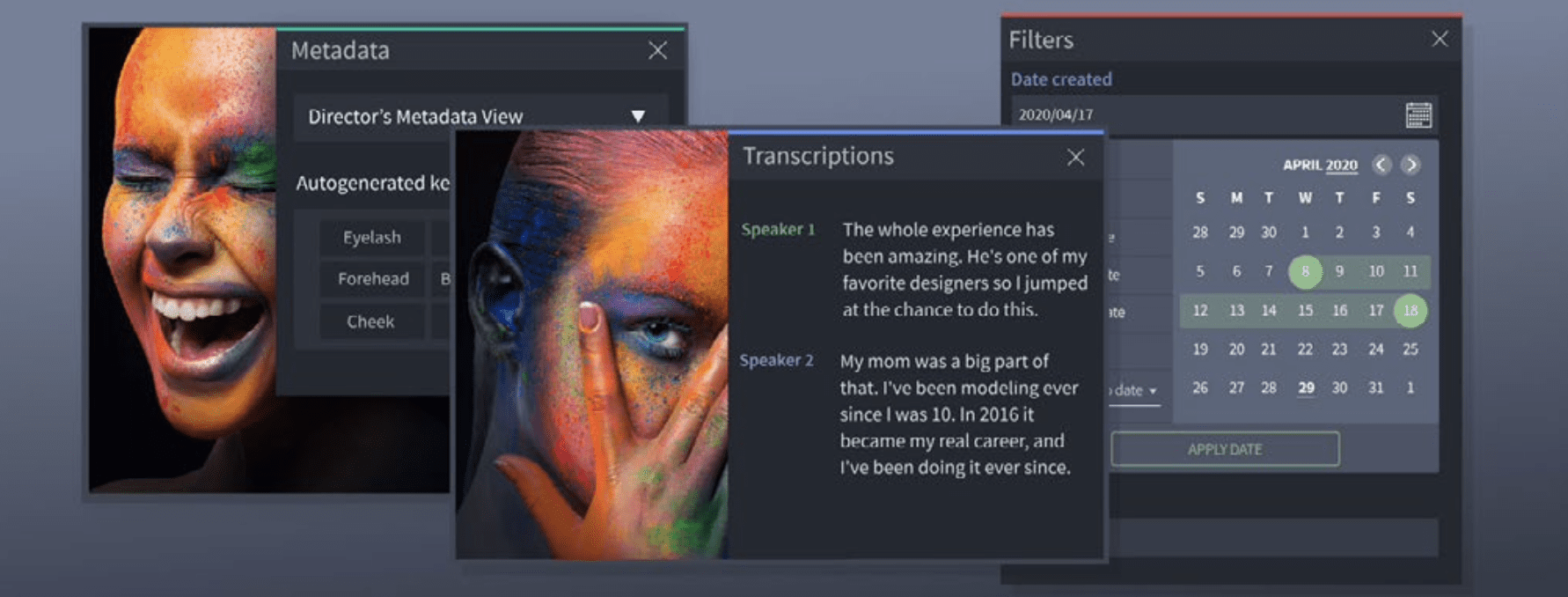Open the calendar picker icon
Viewport: 1568px width, 597px height.
click(1418, 115)
